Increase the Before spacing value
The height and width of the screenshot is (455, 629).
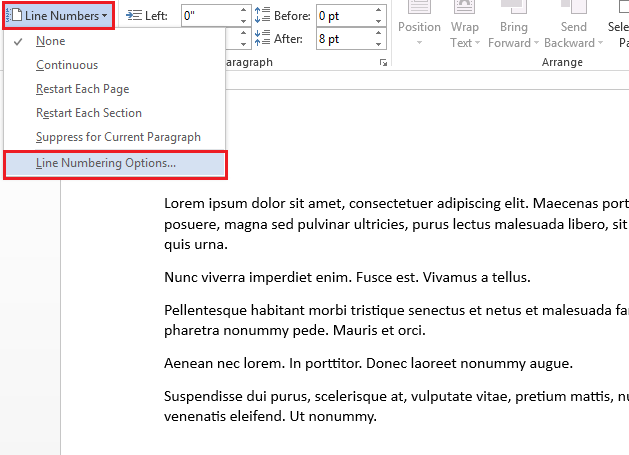[378, 10]
